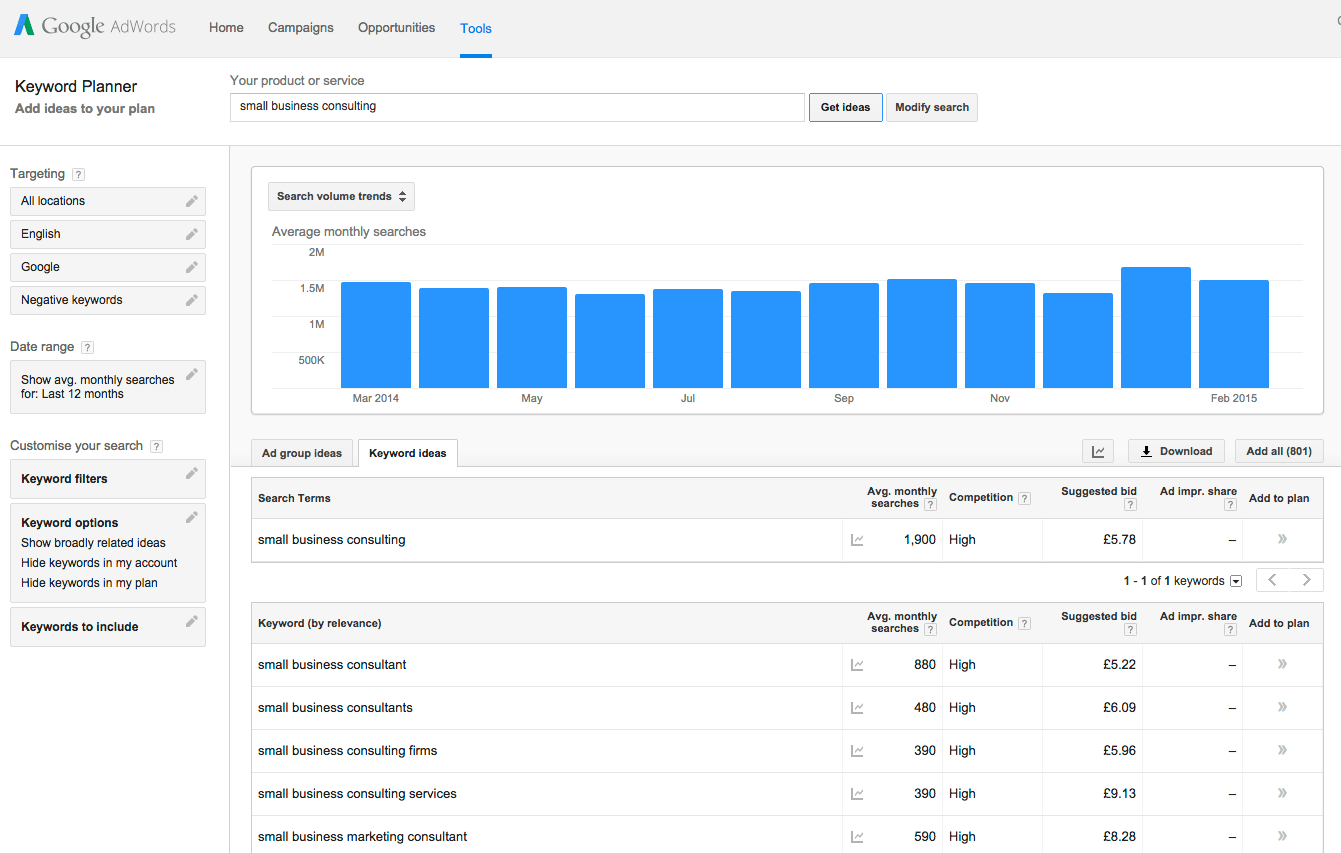Open Competition help icon in Search Terms header
The image size is (1341, 853).
[1024, 498]
